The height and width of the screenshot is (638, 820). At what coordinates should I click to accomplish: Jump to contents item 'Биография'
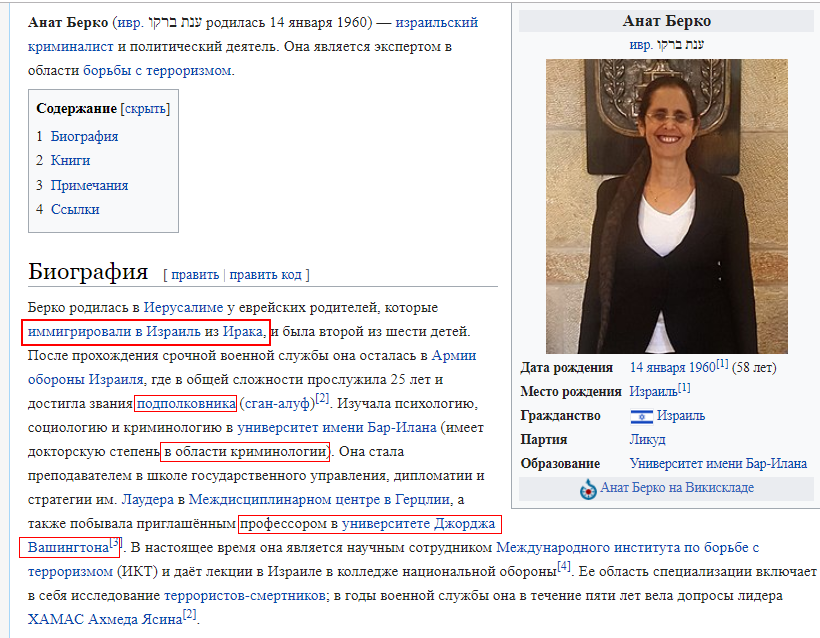tap(84, 136)
